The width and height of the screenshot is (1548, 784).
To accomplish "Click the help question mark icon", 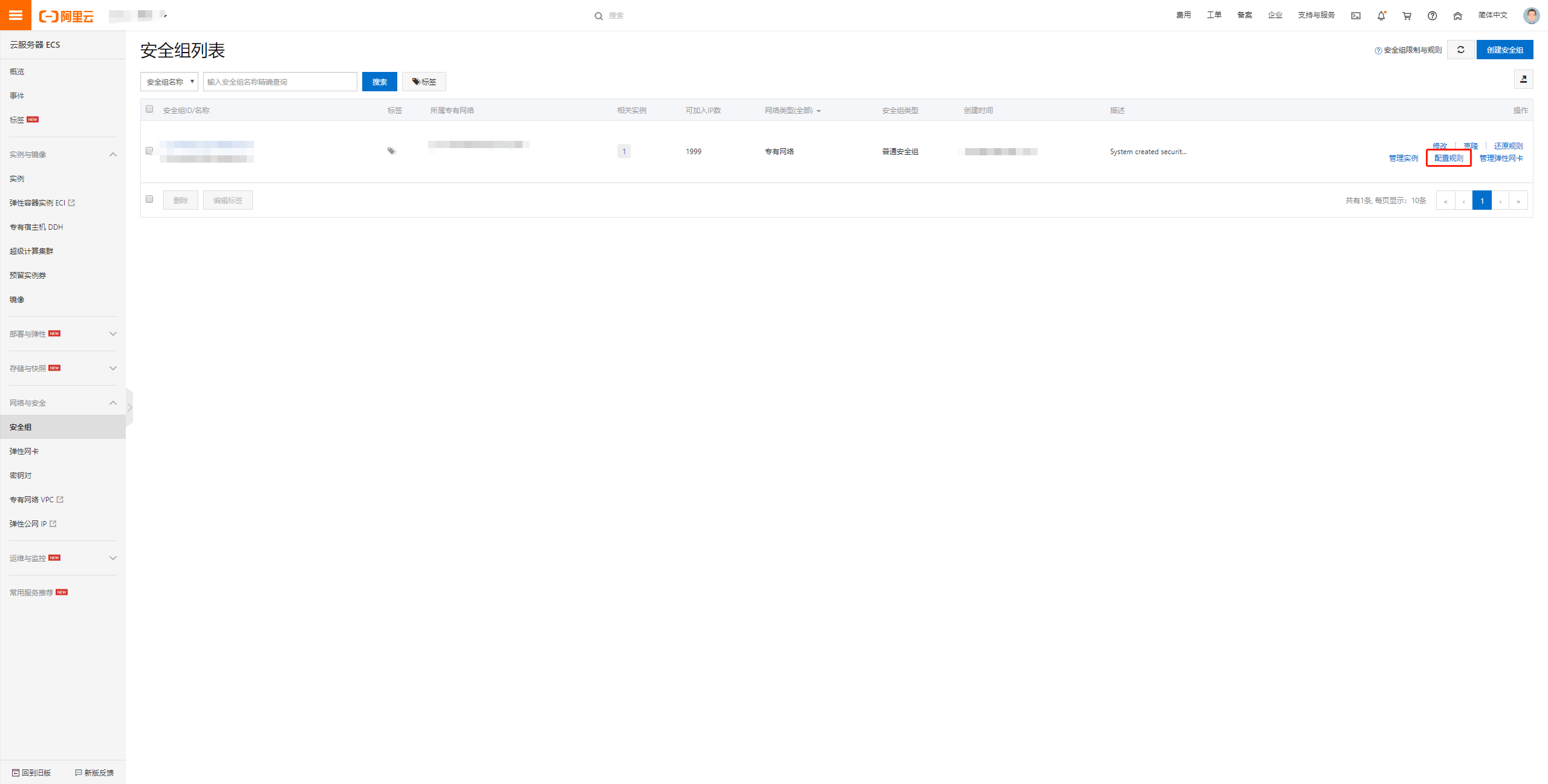I will (1432, 16).
